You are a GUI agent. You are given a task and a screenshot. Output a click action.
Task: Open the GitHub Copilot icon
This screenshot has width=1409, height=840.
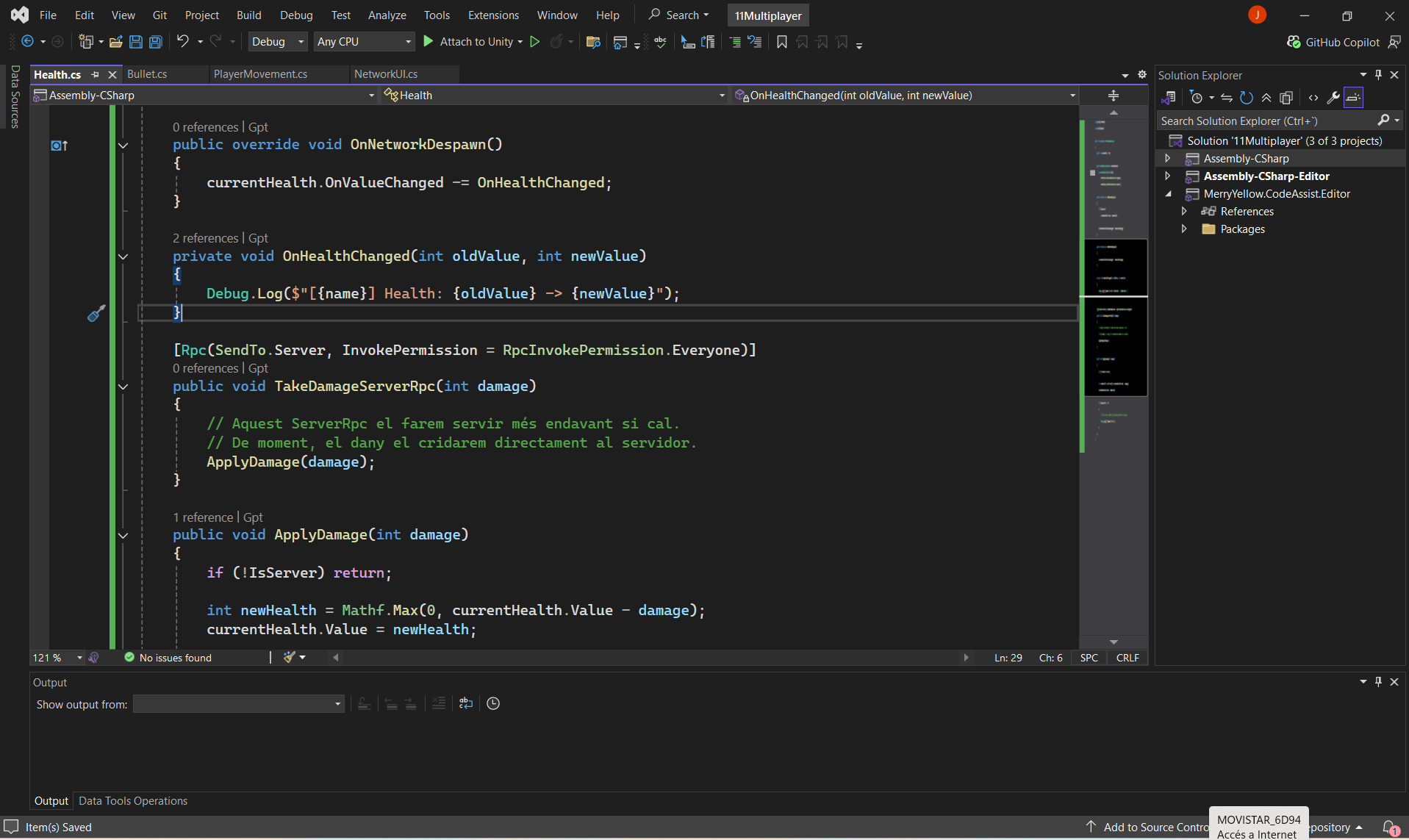[x=1294, y=42]
